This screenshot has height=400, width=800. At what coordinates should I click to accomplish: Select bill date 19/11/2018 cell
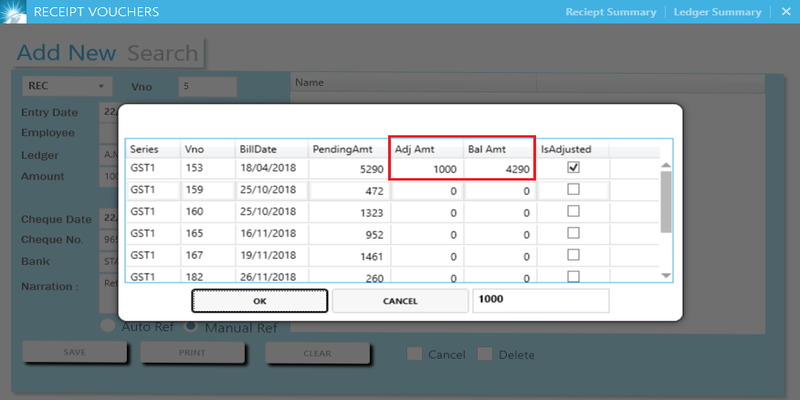(x=272, y=256)
